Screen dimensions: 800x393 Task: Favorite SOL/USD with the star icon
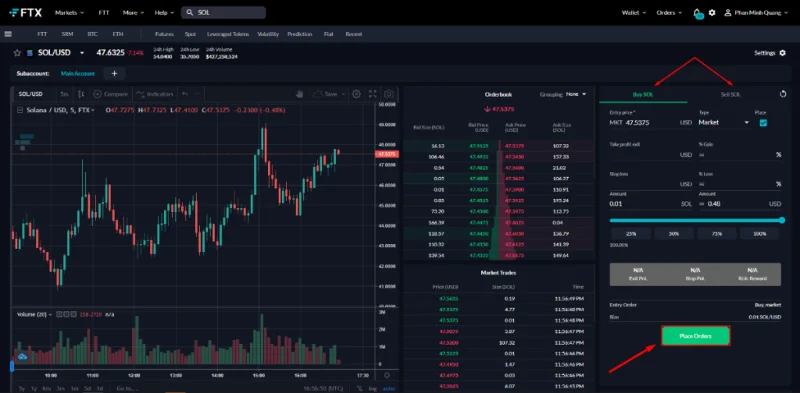17,53
